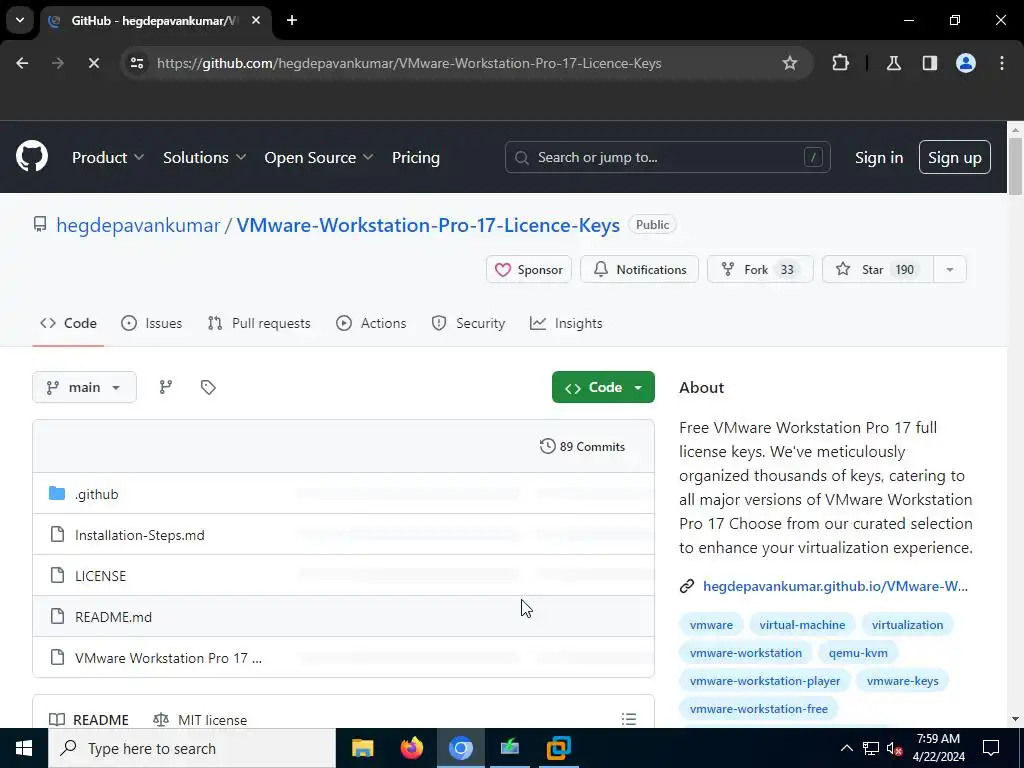Click the volume tray icon
This screenshot has height=768, width=1024.
click(x=894, y=748)
